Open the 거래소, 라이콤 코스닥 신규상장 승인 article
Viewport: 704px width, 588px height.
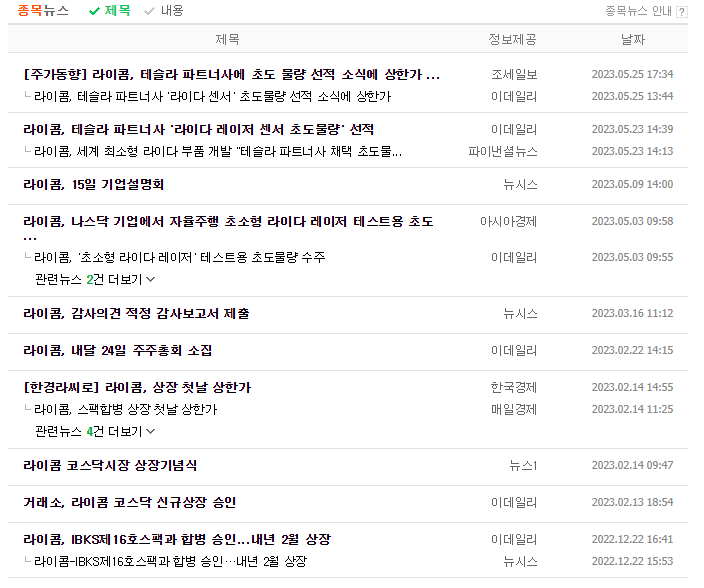(x=129, y=502)
